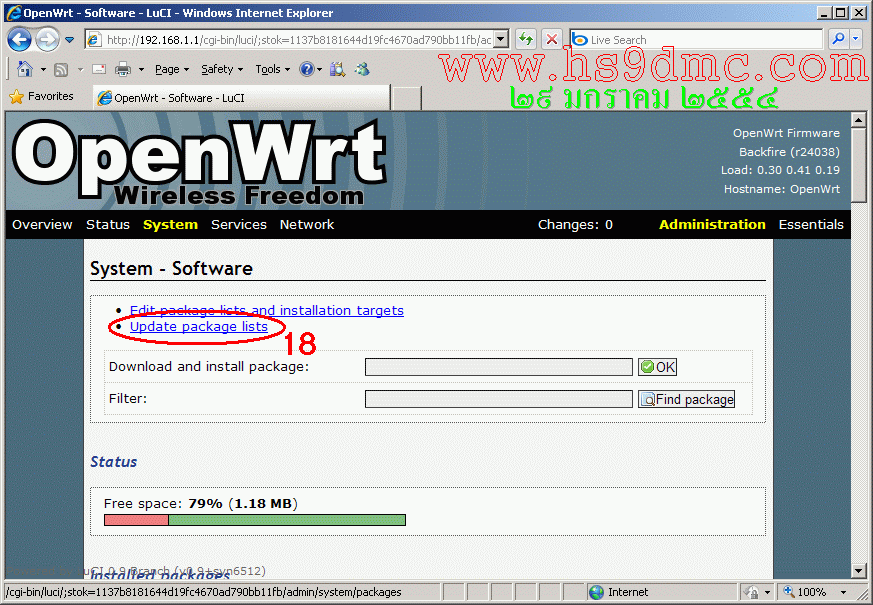Click the address bar URL field
The width and height of the screenshot is (873, 605).
click(x=290, y=40)
